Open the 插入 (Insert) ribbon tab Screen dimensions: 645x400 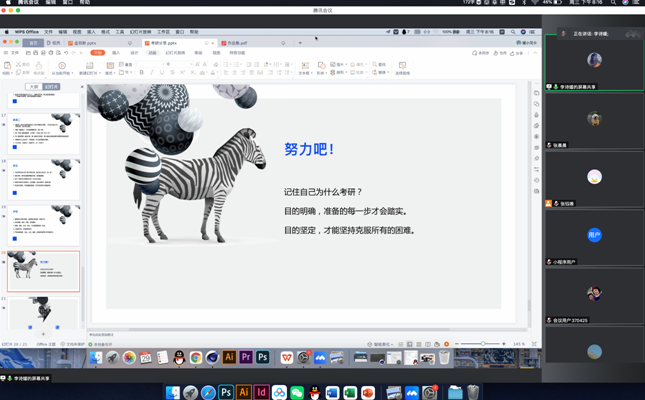[116, 53]
